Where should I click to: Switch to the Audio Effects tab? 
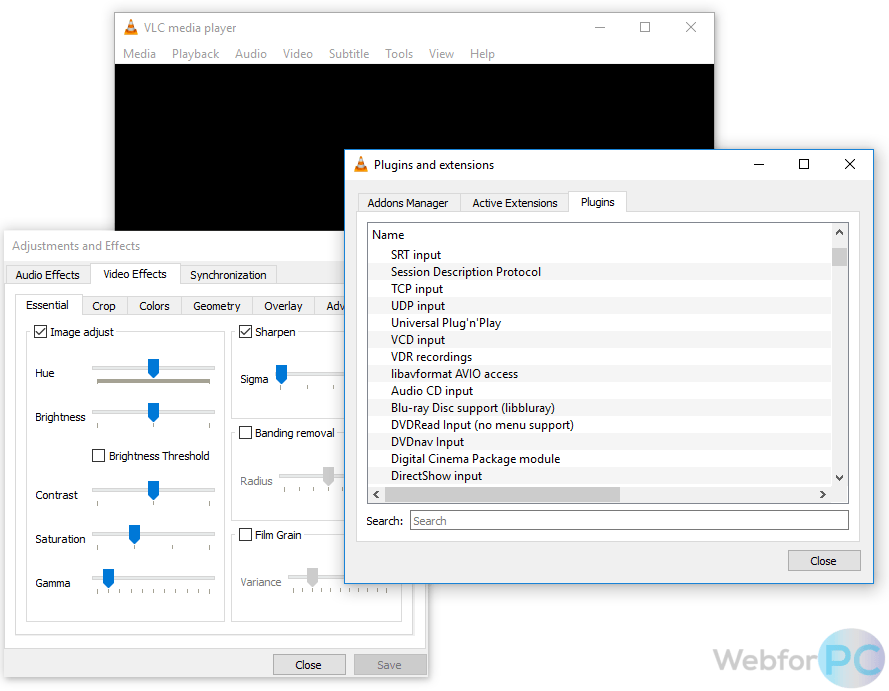click(x=47, y=274)
